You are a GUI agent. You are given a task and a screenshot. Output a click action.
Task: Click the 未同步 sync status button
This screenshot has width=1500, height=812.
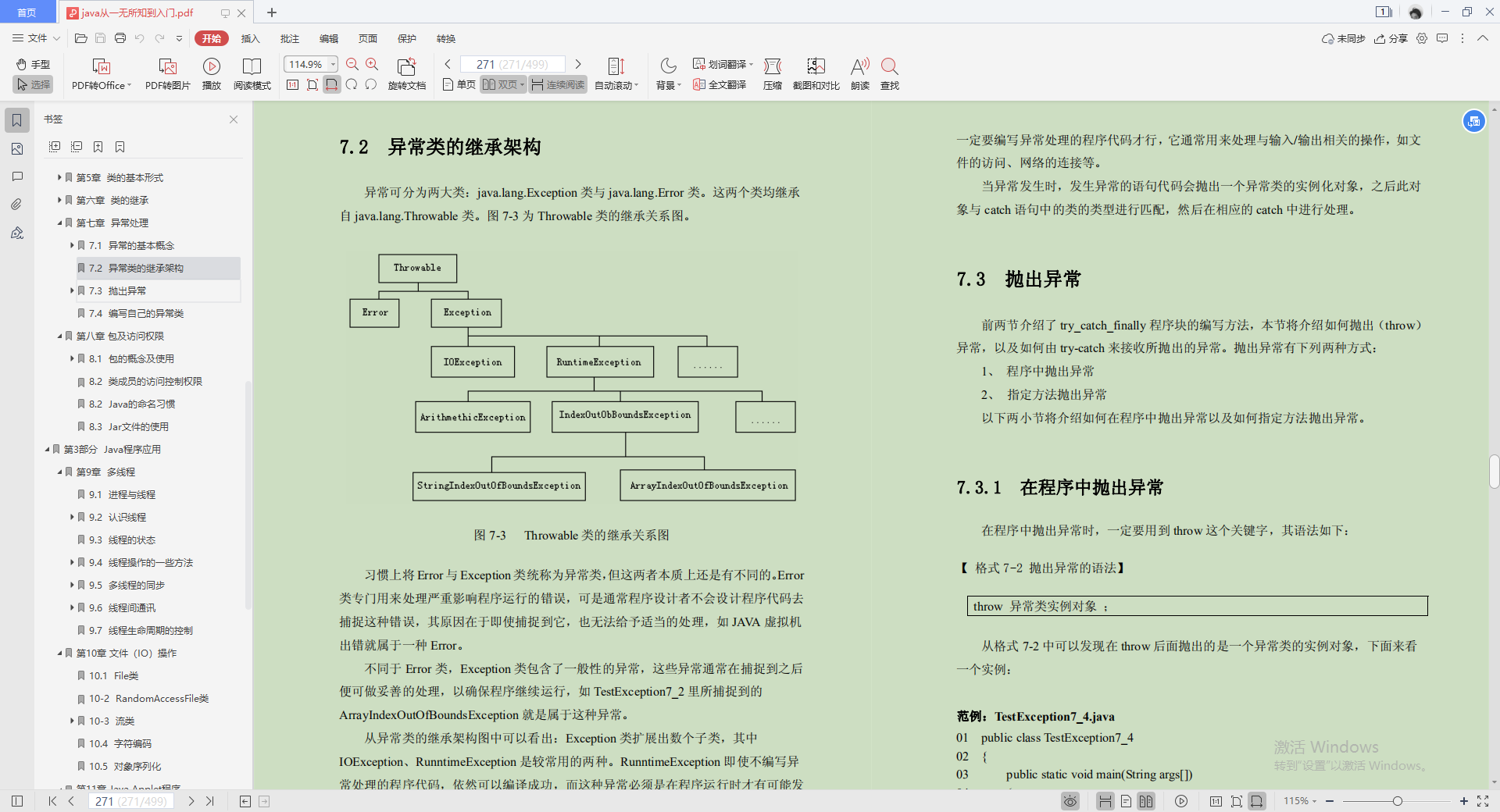coord(1343,38)
